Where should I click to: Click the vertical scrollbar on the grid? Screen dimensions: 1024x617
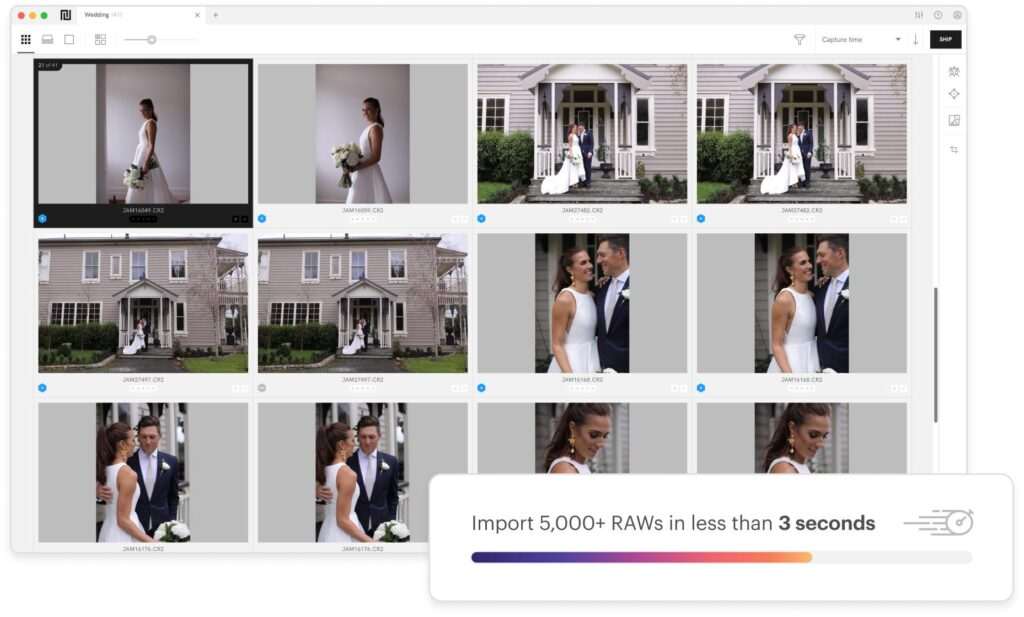click(x=936, y=355)
